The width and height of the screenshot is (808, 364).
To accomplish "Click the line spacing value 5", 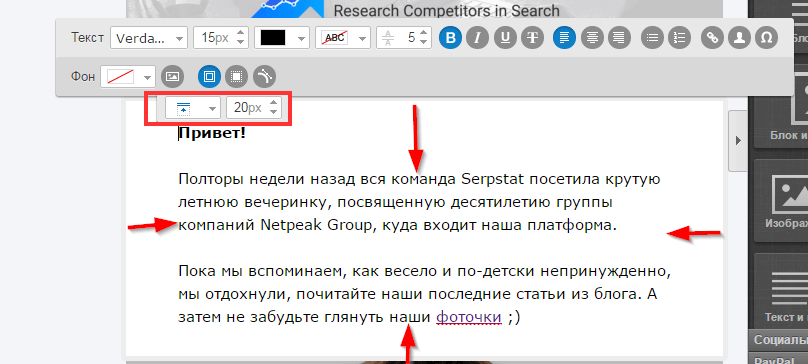I will pos(410,38).
